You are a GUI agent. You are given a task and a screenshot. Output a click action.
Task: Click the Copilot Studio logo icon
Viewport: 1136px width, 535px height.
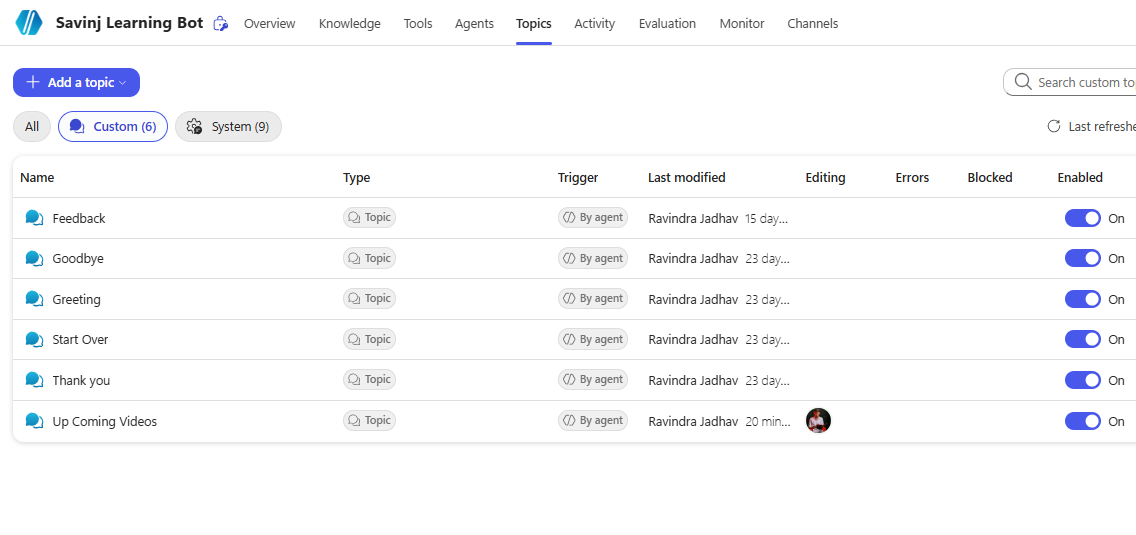[29, 23]
